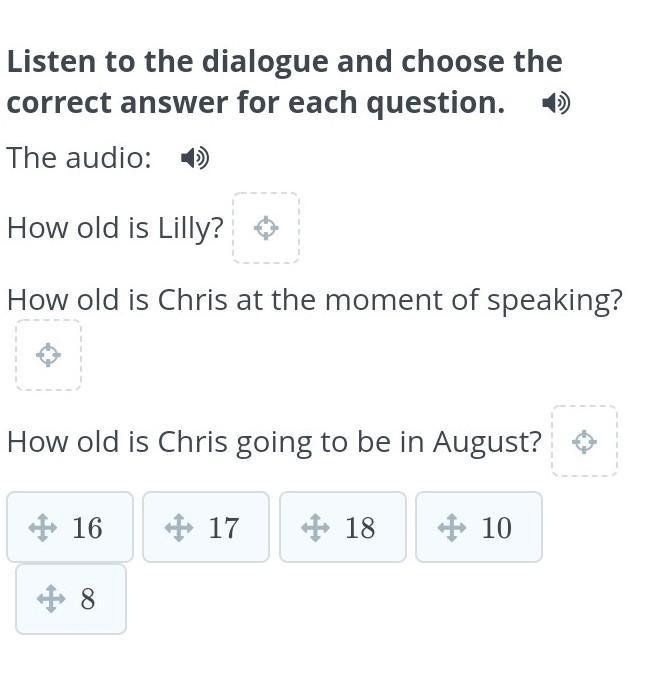The width and height of the screenshot is (671, 684).
Task: Click drop zone for 'How old is Lilly?'
Action: coord(266,228)
